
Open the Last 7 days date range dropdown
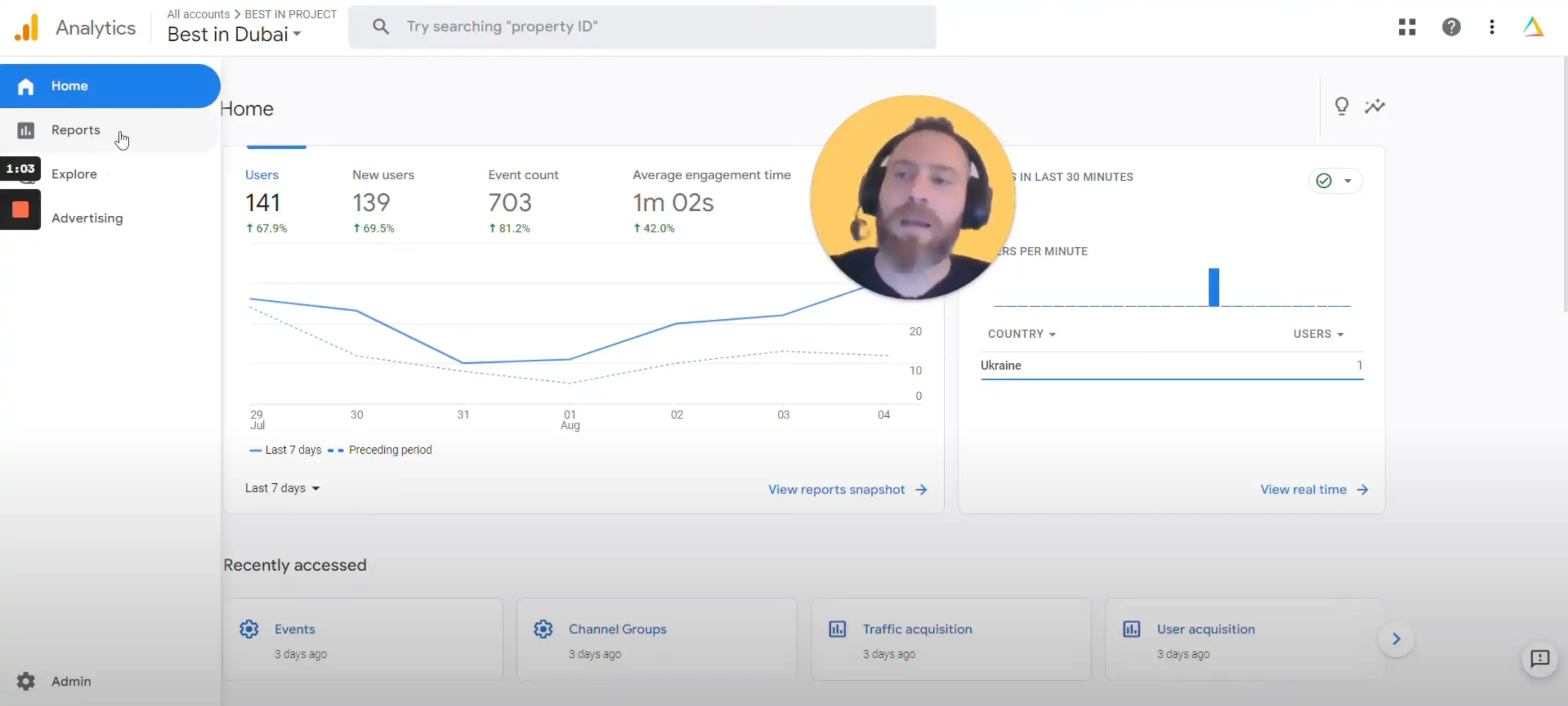tap(282, 488)
